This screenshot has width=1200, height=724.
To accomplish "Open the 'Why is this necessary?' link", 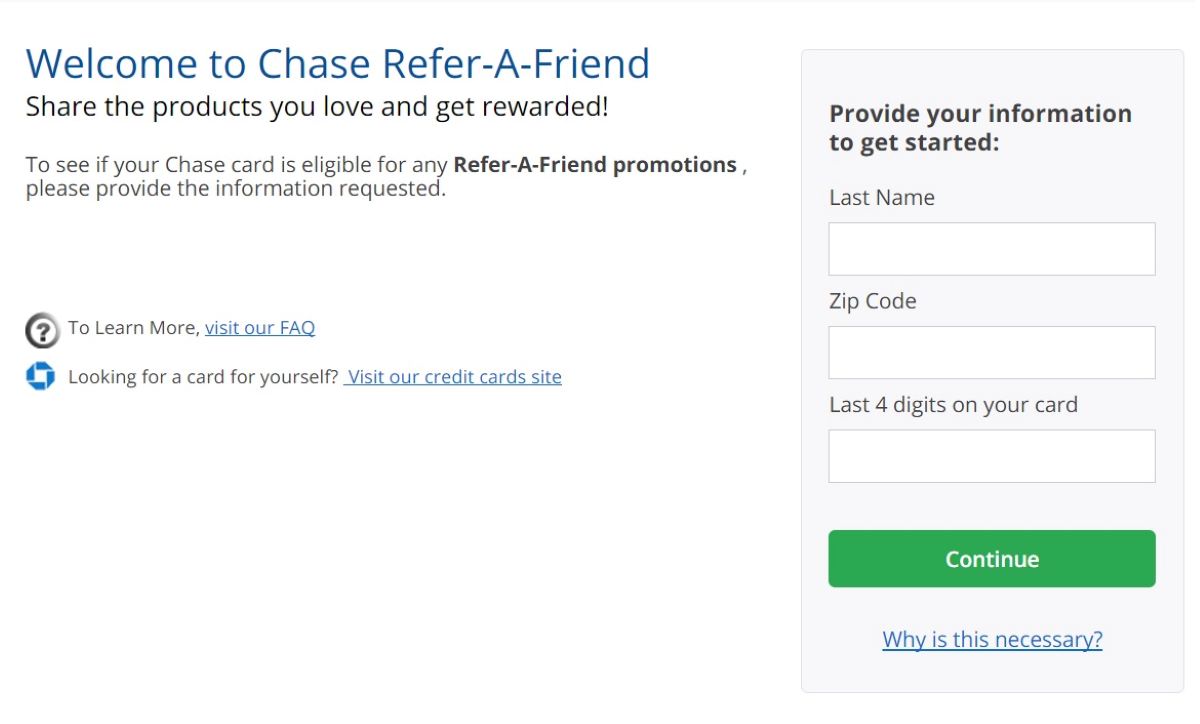I will pos(992,639).
